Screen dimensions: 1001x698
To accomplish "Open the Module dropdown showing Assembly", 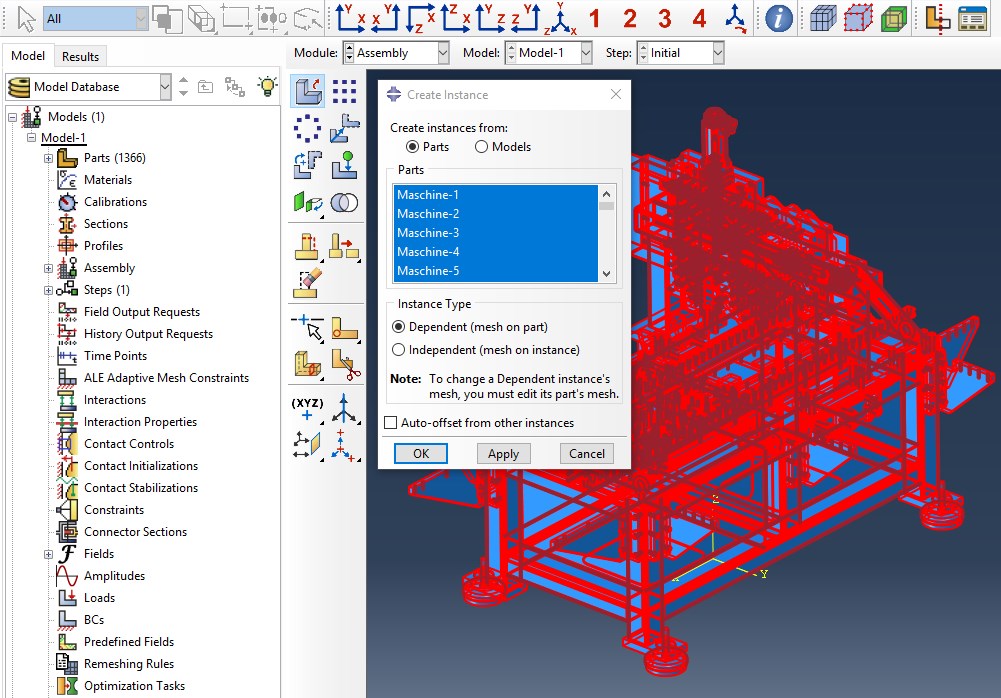I will pyautogui.click(x=443, y=53).
